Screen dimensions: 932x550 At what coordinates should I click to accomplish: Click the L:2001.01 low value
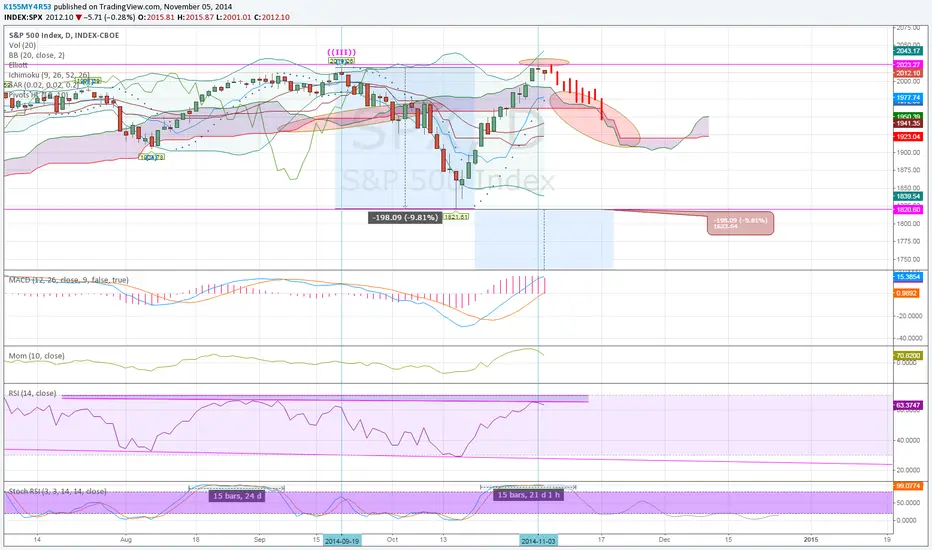pos(233,17)
